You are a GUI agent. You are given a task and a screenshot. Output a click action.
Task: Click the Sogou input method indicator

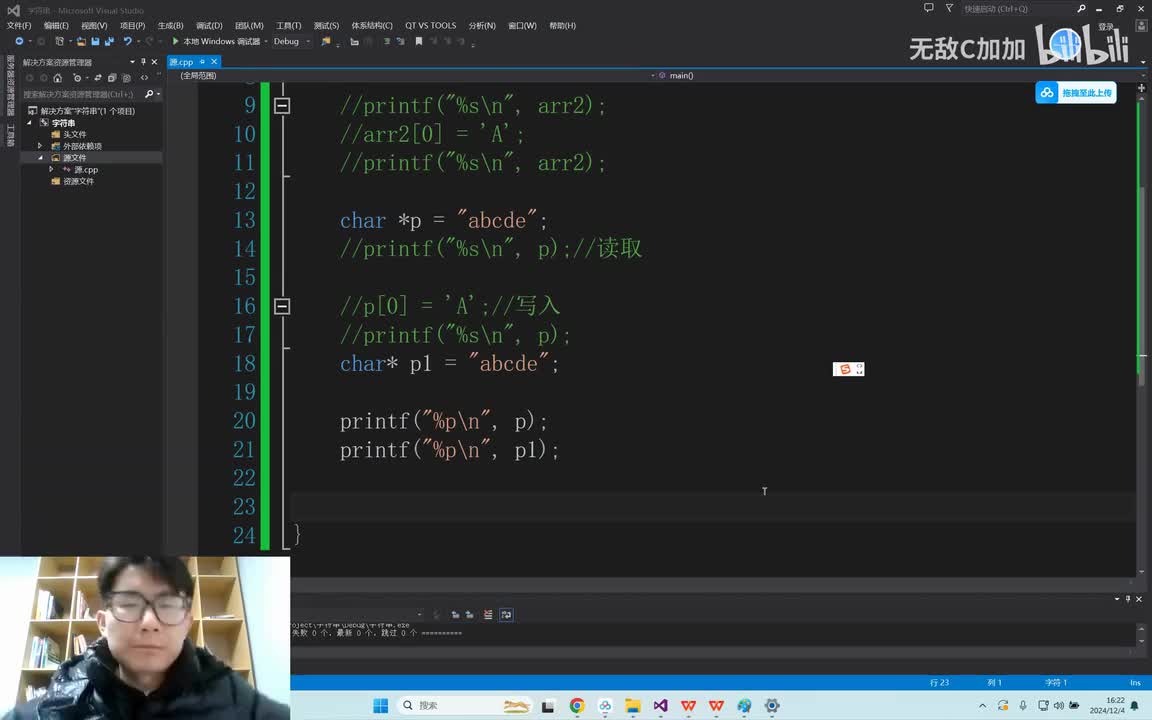[x=849, y=369]
